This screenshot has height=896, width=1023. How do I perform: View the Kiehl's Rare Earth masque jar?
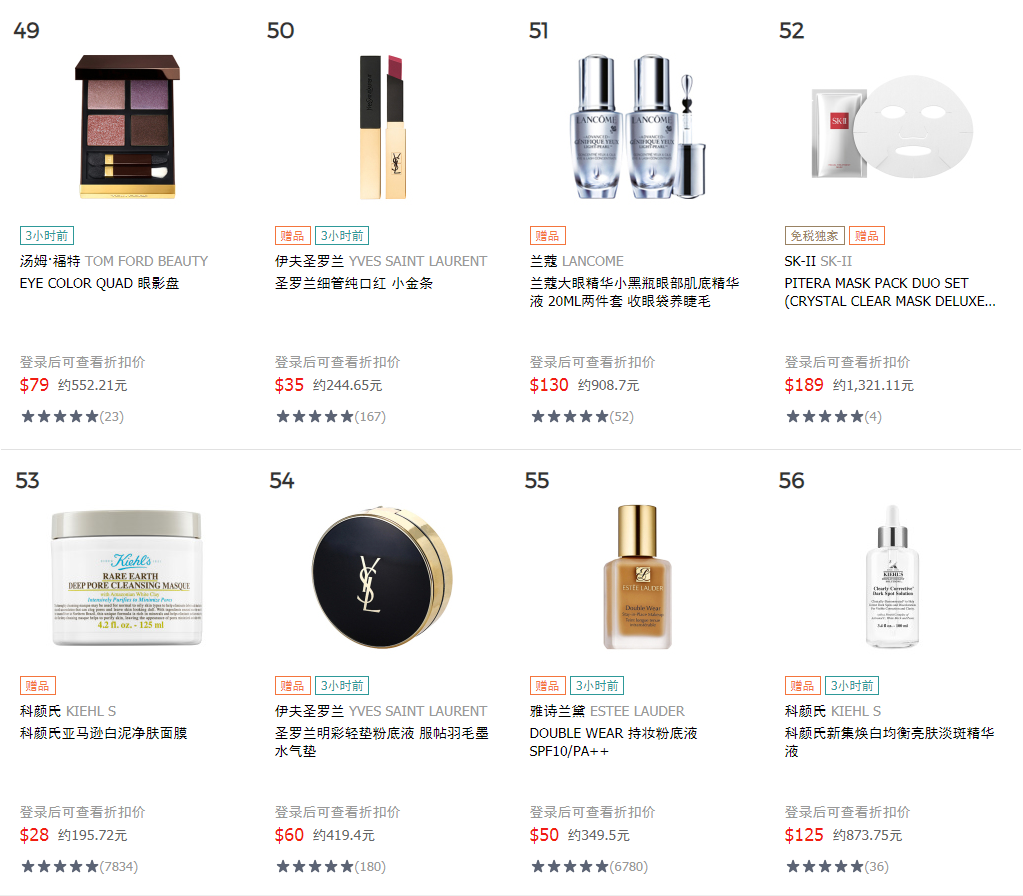(127, 578)
